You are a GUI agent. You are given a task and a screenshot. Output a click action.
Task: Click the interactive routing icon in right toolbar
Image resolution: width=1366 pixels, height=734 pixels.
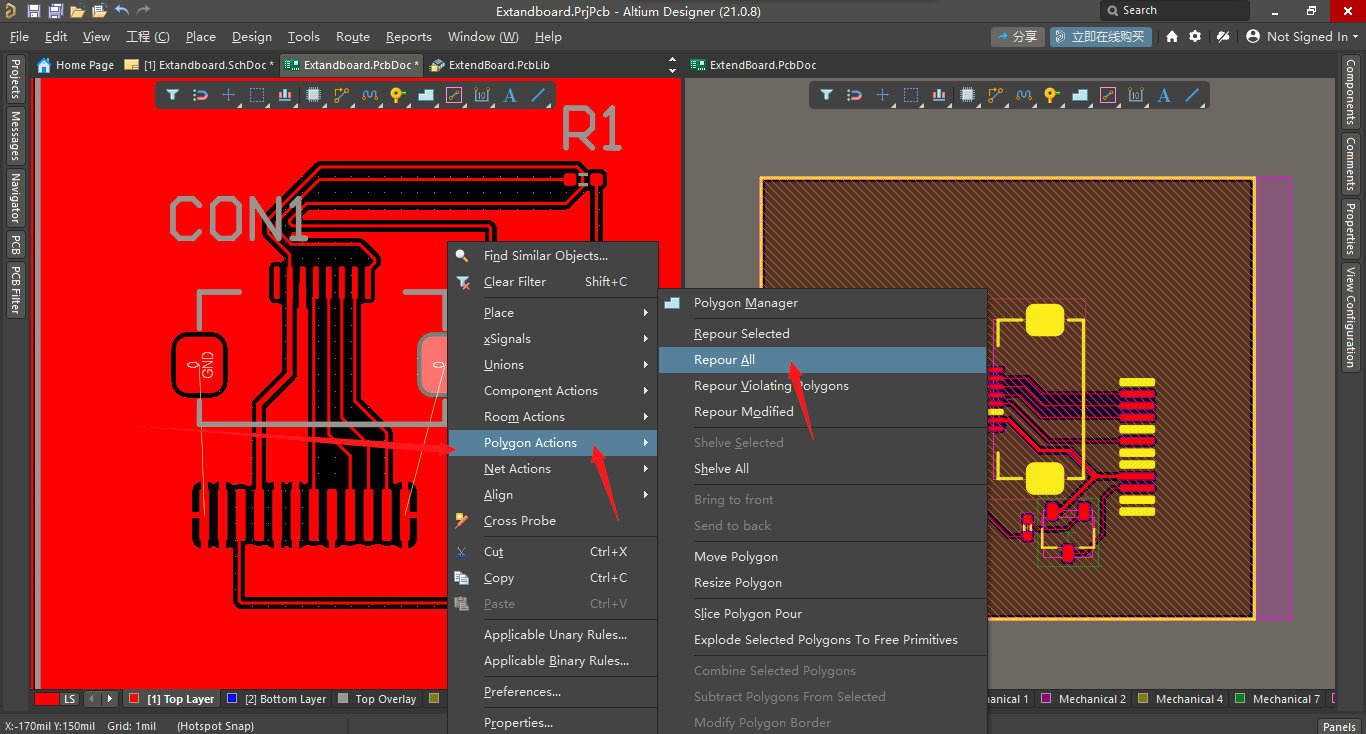click(x=995, y=95)
